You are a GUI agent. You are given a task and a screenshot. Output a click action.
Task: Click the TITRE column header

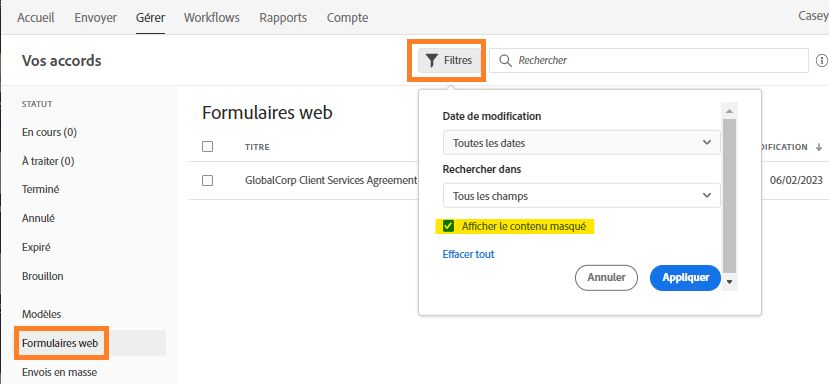click(x=257, y=147)
